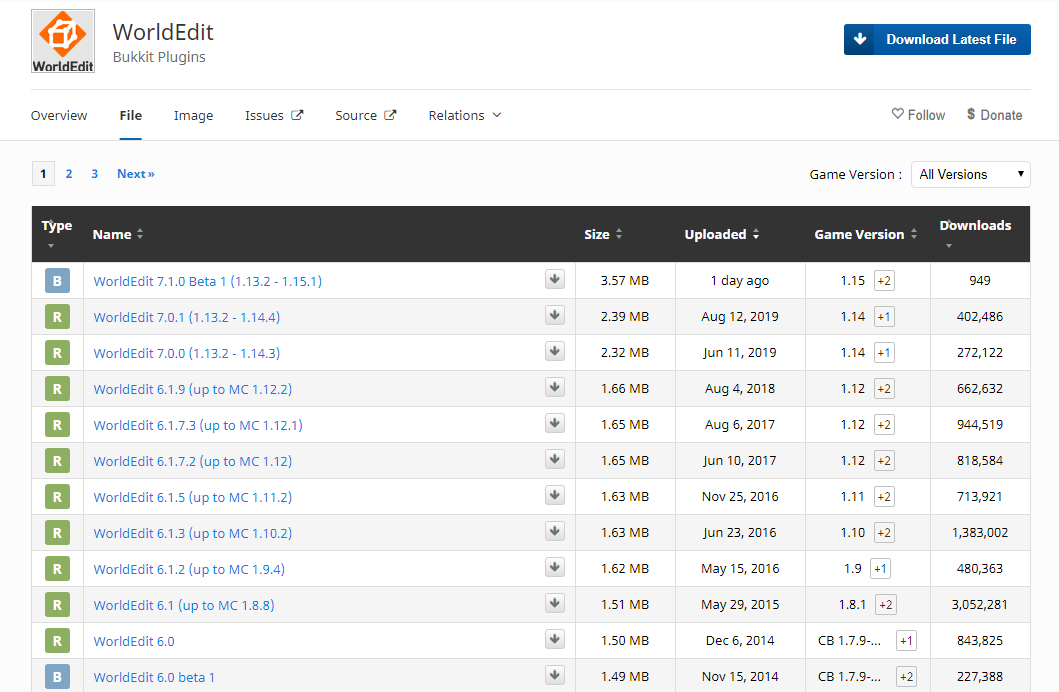Viewport: 1059px width, 692px height.
Task: Click the release R badge for WorldEdit 7.0.1
Action: (57, 317)
